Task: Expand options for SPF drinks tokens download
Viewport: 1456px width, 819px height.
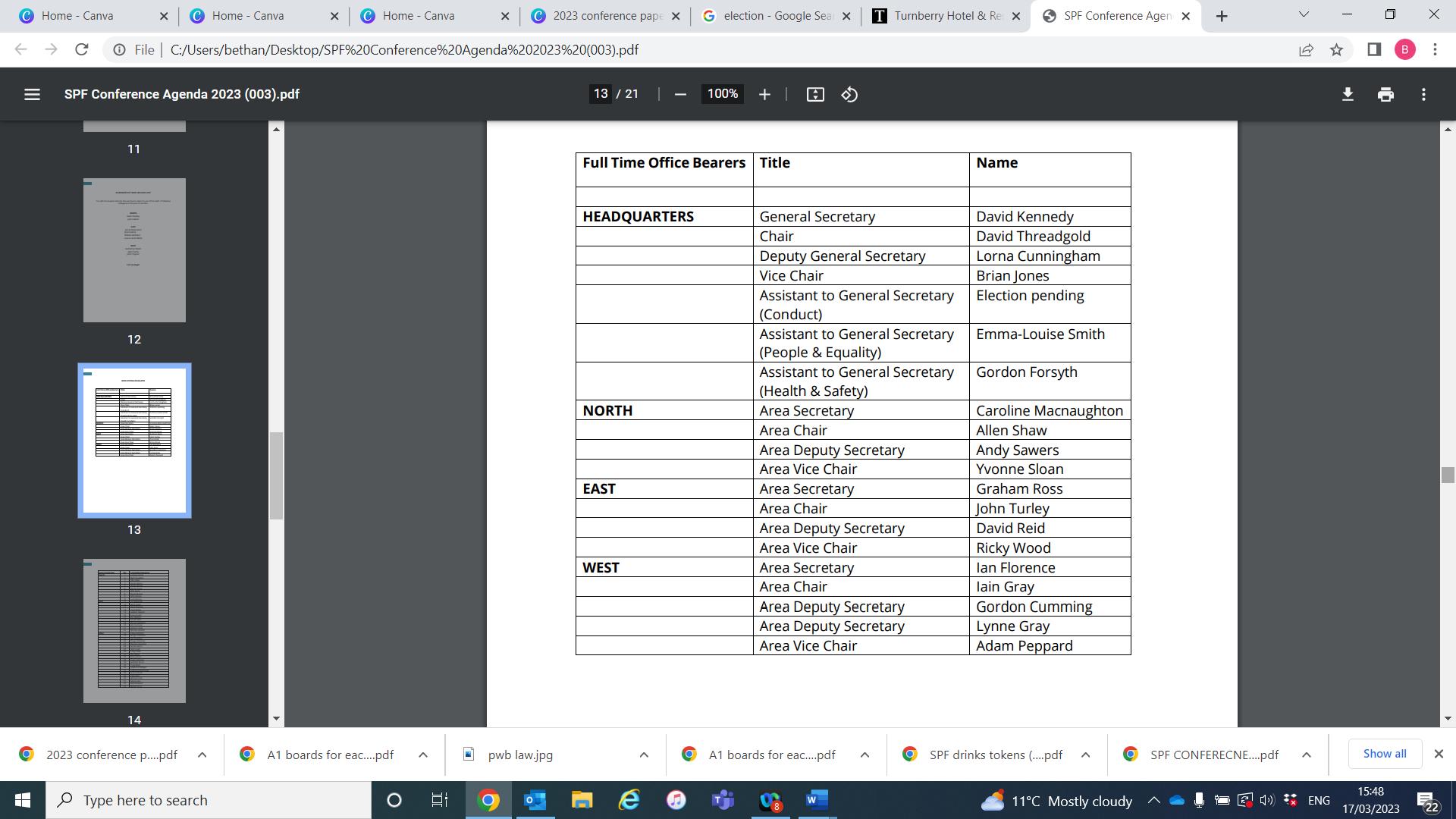Action: pos(1085,755)
